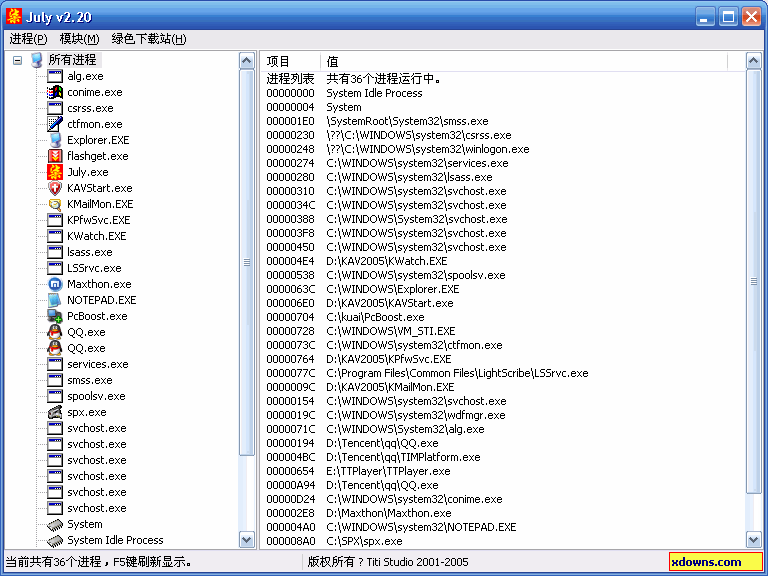This screenshot has height=576, width=768.
Task: Click the 值 column header
Action: point(524,62)
